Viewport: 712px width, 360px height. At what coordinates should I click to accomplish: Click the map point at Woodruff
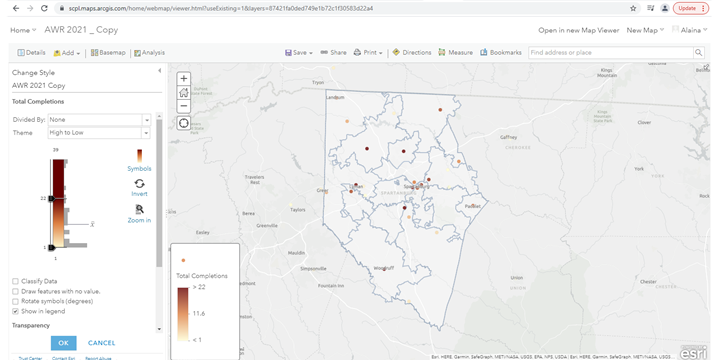384,269
